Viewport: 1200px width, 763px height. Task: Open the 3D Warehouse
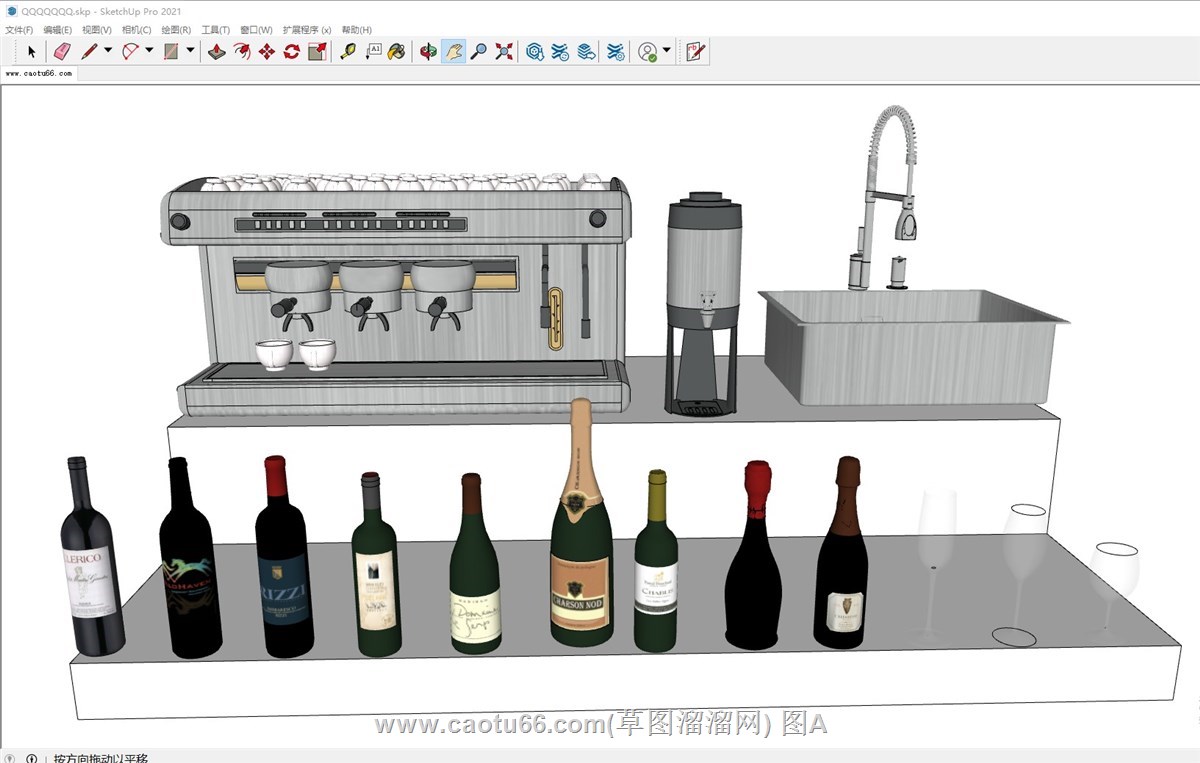click(x=535, y=52)
